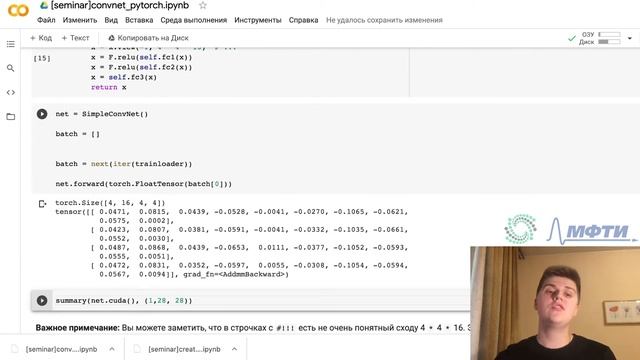Click the execution count [15] label
Viewport: 640px width, 360px height.
click(x=42, y=58)
